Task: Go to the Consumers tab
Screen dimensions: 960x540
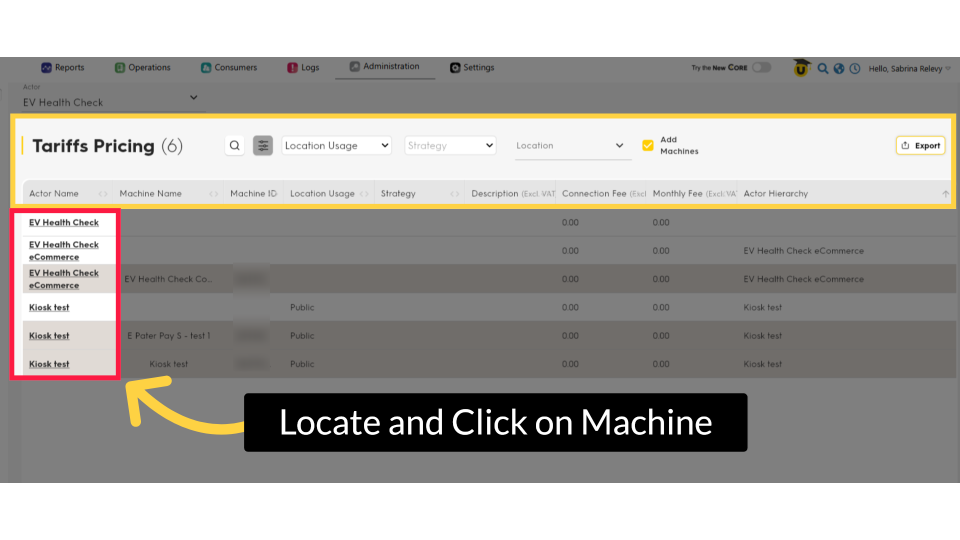Action: point(228,68)
